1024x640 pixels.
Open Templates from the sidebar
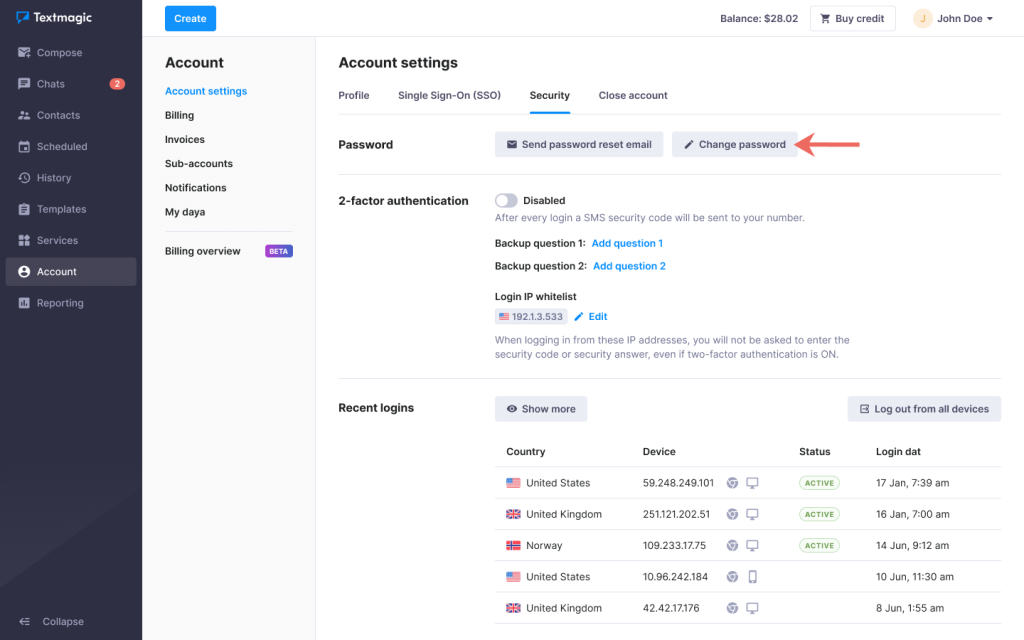(x=61, y=209)
